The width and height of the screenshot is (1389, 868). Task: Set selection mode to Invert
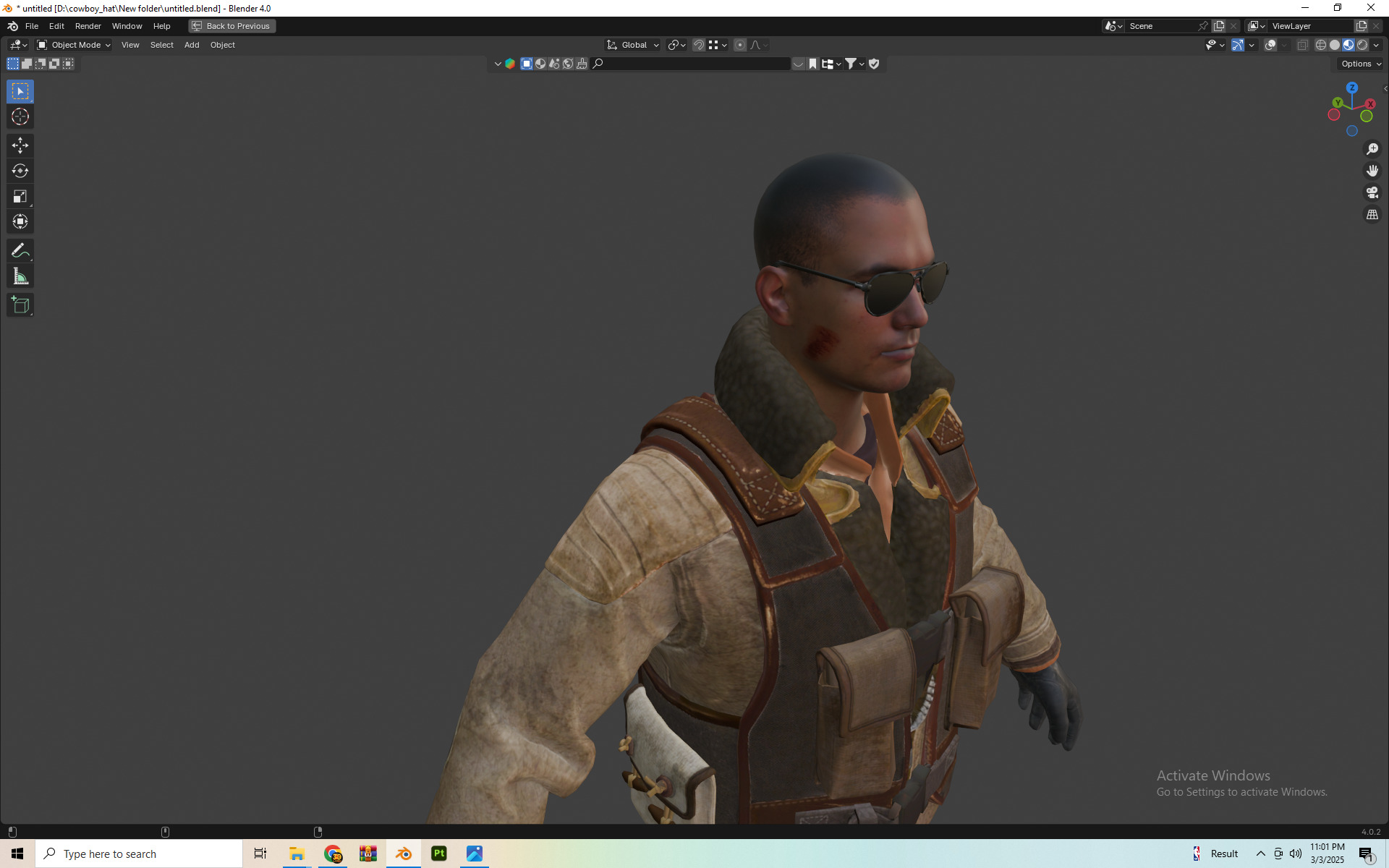[54, 64]
